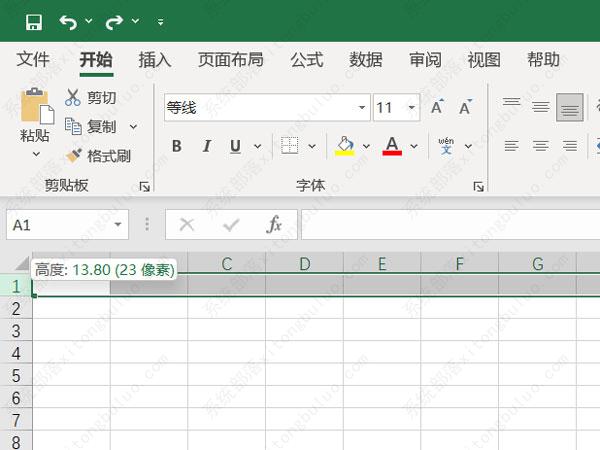Increase font size with larger A icon
The image size is (600, 450).
(437, 107)
